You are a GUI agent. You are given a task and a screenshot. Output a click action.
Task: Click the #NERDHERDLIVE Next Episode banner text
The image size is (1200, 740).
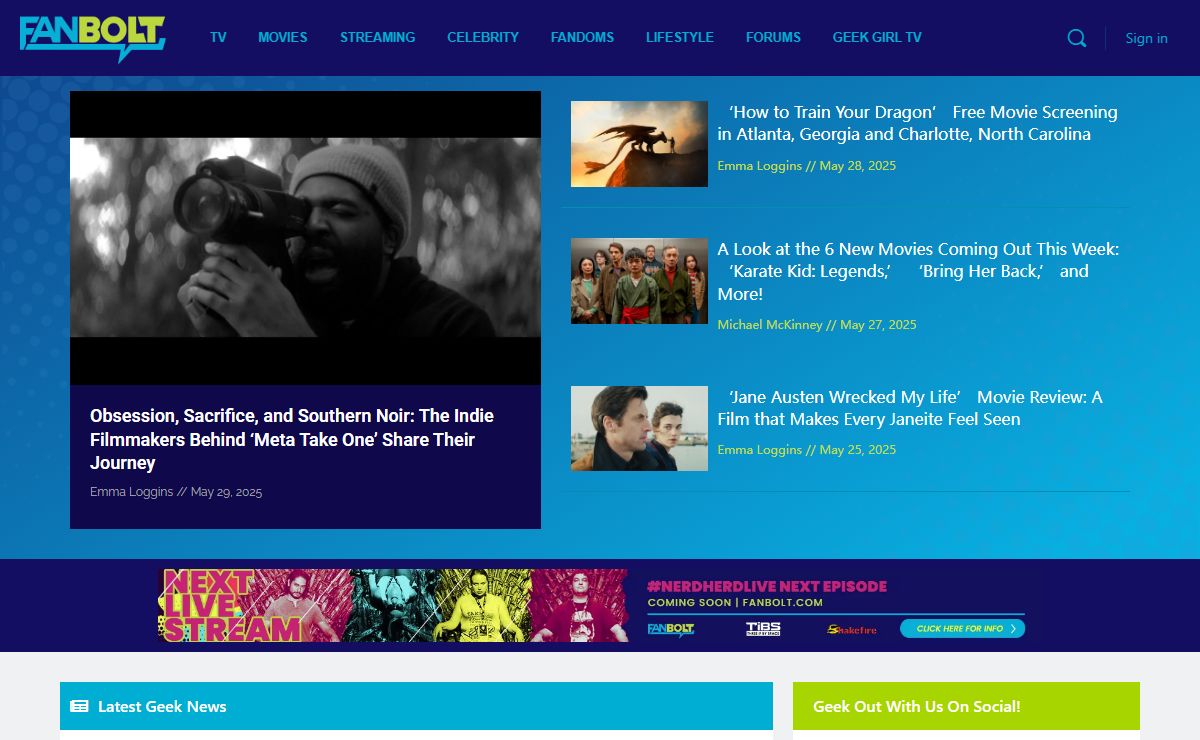tap(767, 586)
